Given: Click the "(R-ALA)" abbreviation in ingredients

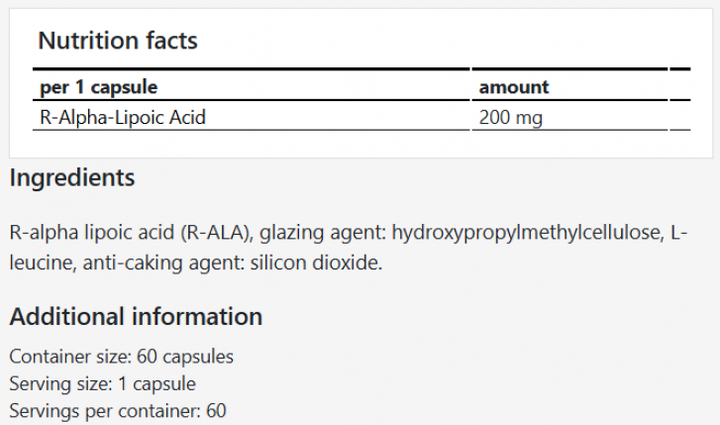Looking at the screenshot, I should [217, 234].
